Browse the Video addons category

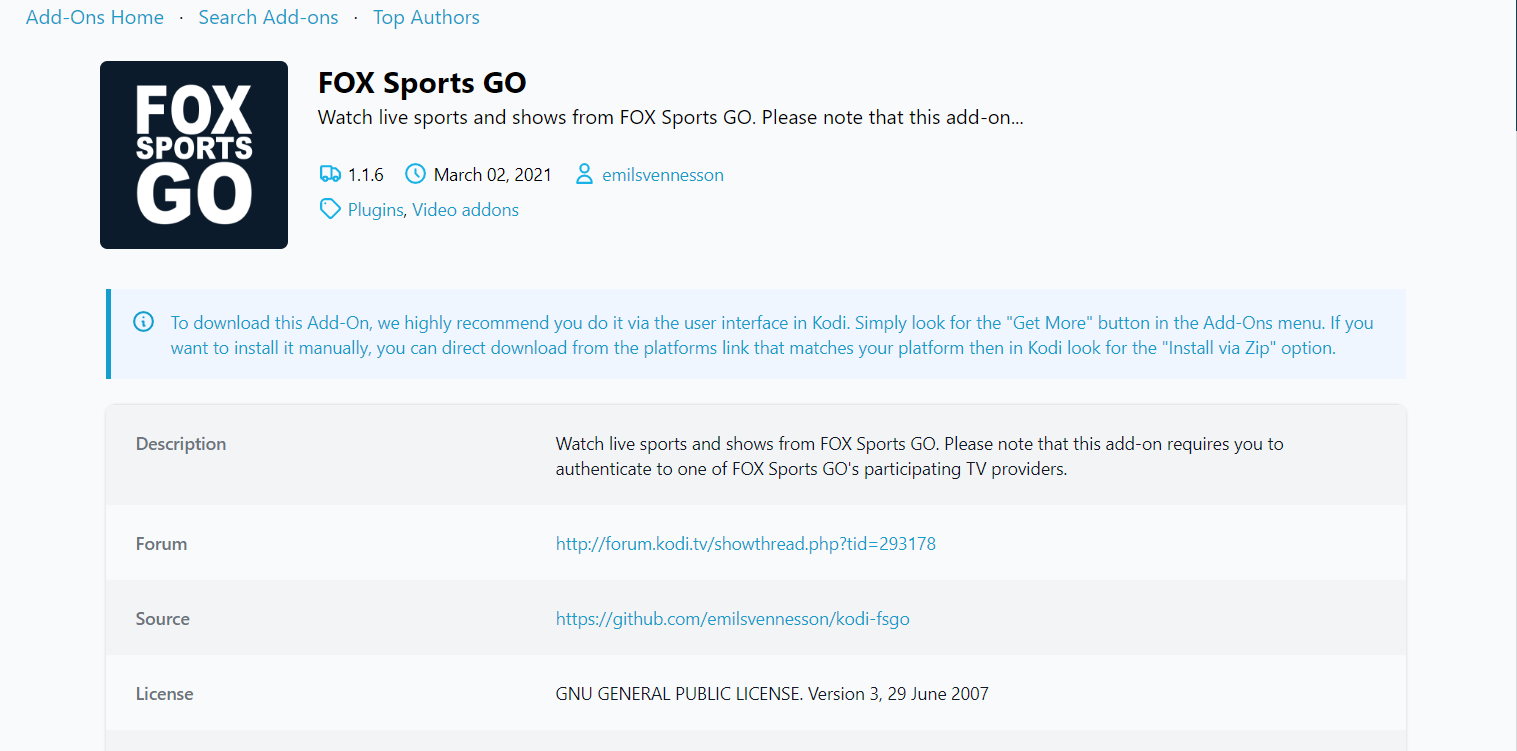tap(465, 209)
